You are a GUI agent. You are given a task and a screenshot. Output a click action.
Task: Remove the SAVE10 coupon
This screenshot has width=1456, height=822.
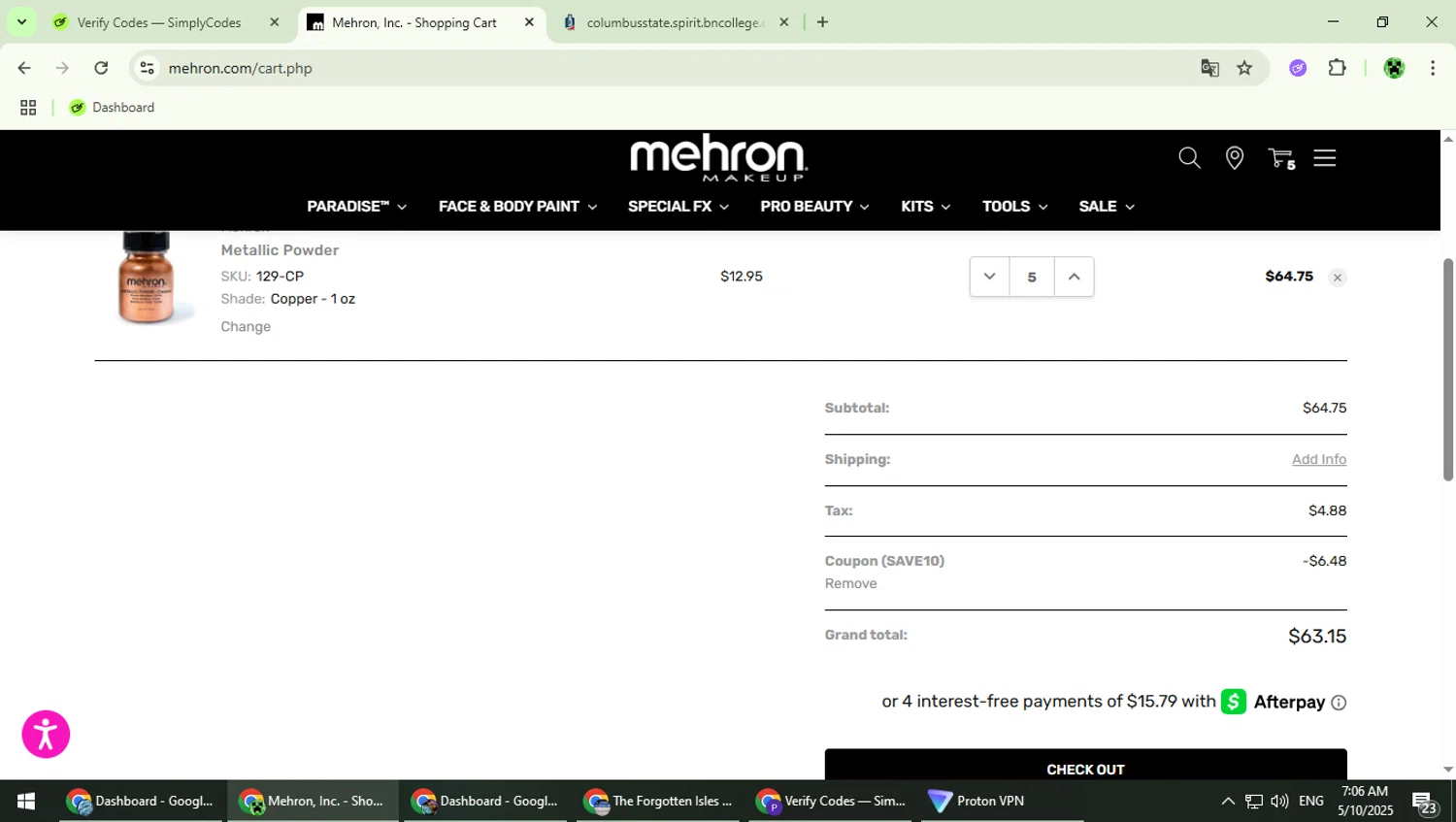[x=850, y=584]
